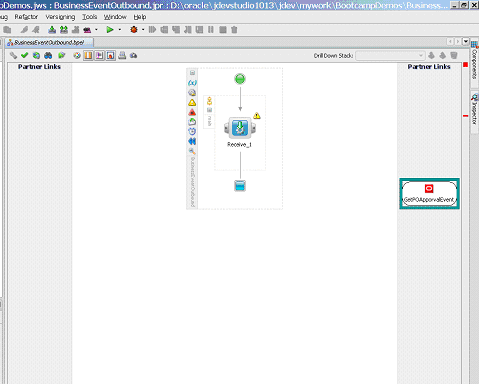Screen dimensions: 479x384
Task: Click the orange person icon on main scope
Action: [209, 101]
